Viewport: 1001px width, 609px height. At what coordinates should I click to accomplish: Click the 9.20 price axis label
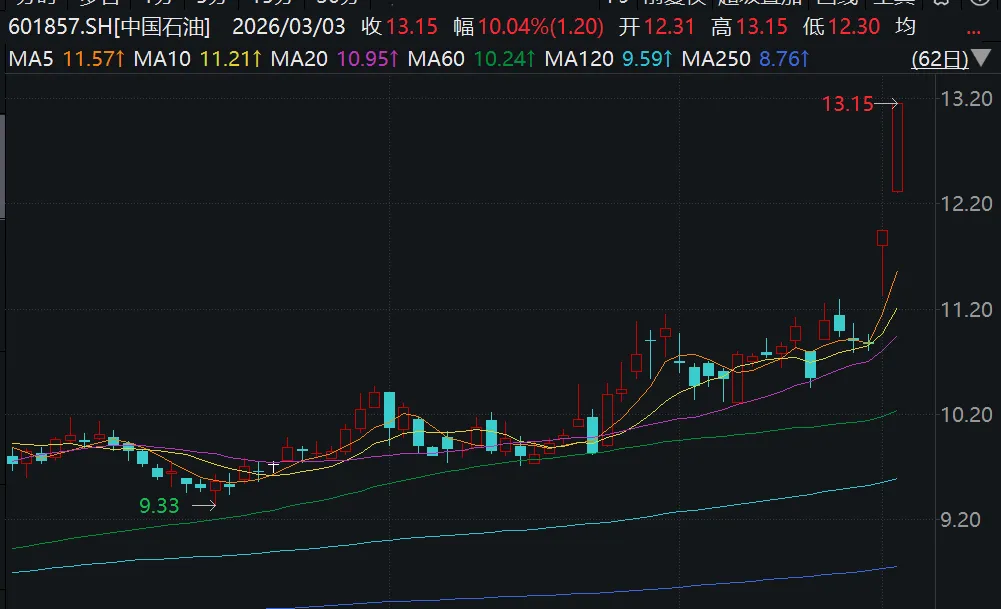(x=960, y=520)
